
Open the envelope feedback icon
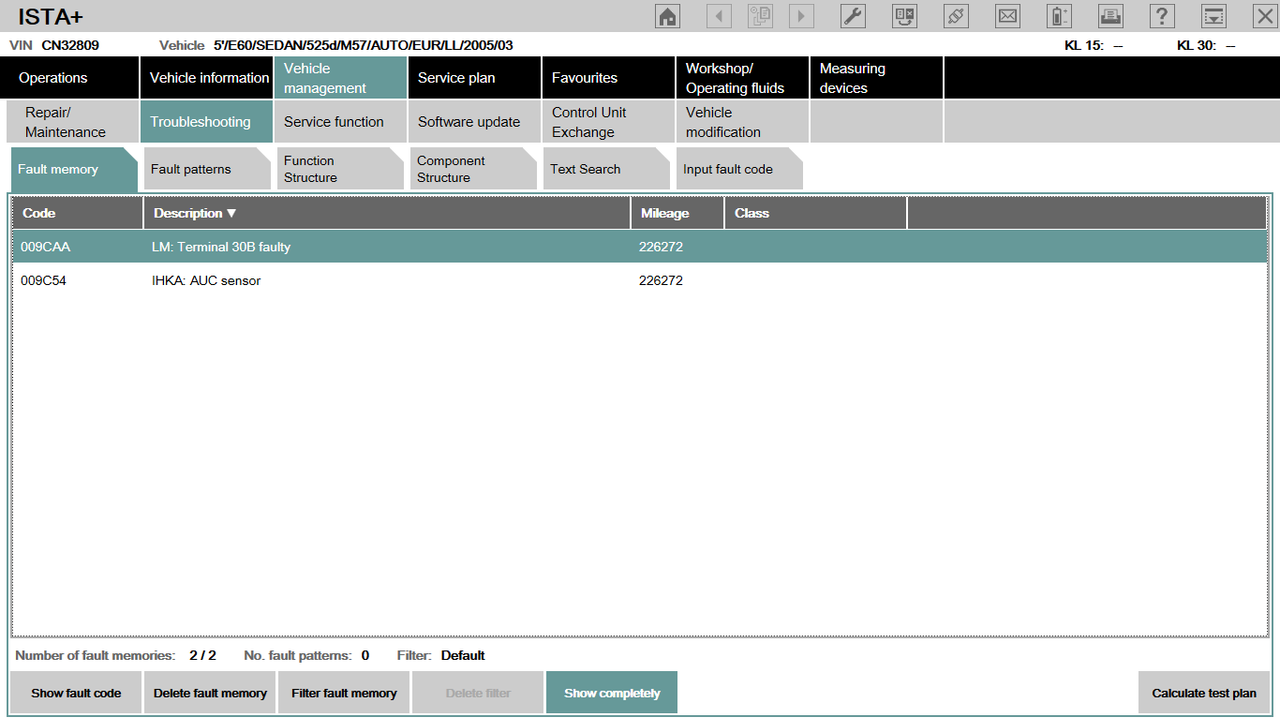(1007, 16)
